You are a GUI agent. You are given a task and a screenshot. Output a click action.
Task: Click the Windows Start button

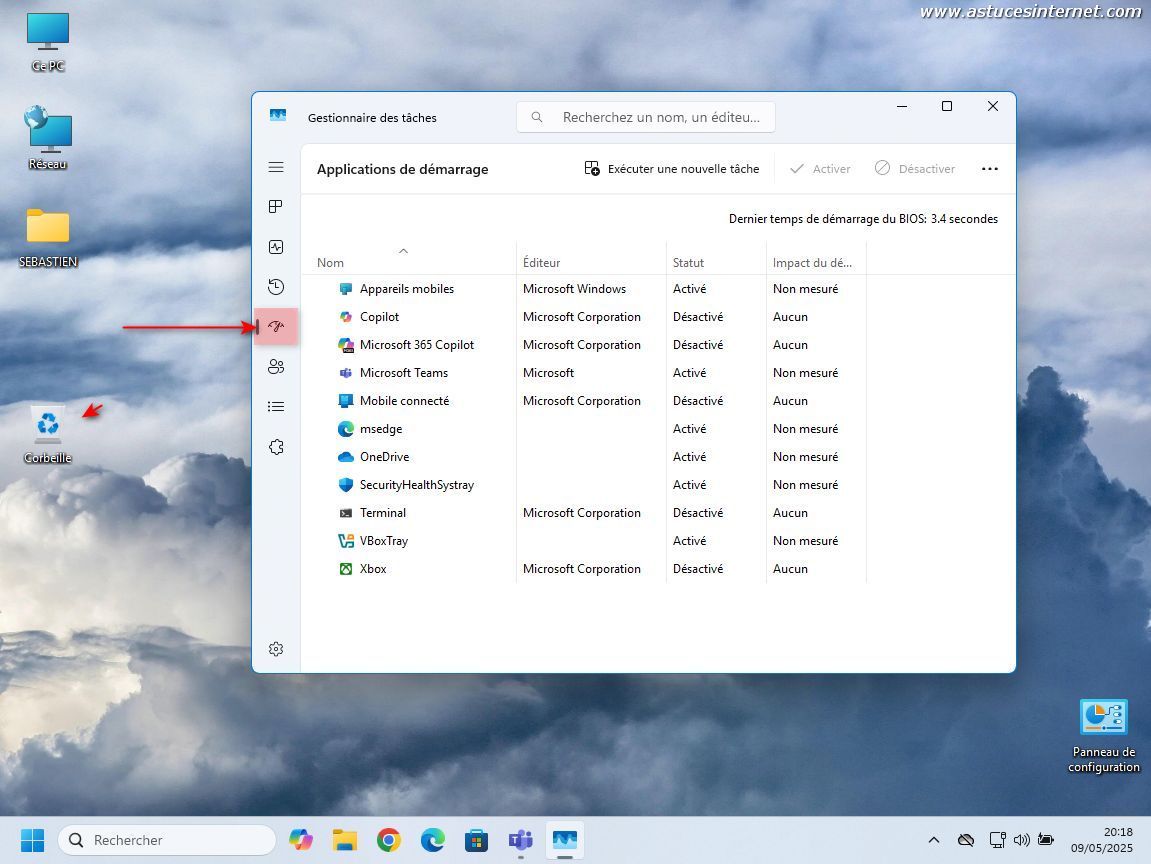point(32,840)
